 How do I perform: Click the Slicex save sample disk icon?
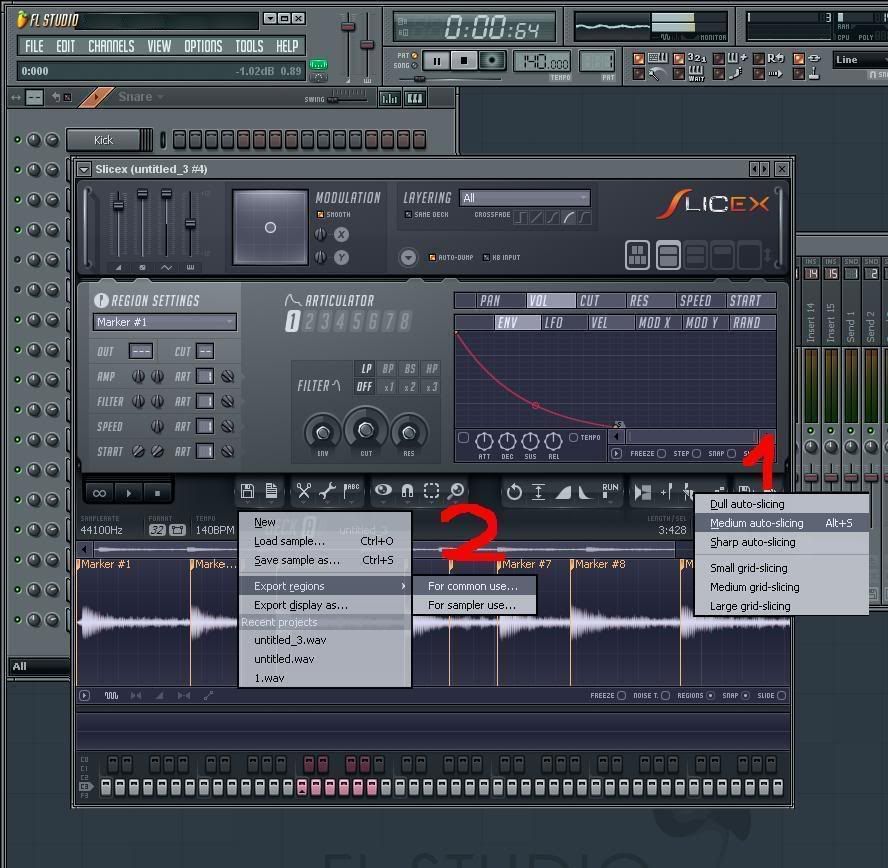(247, 491)
